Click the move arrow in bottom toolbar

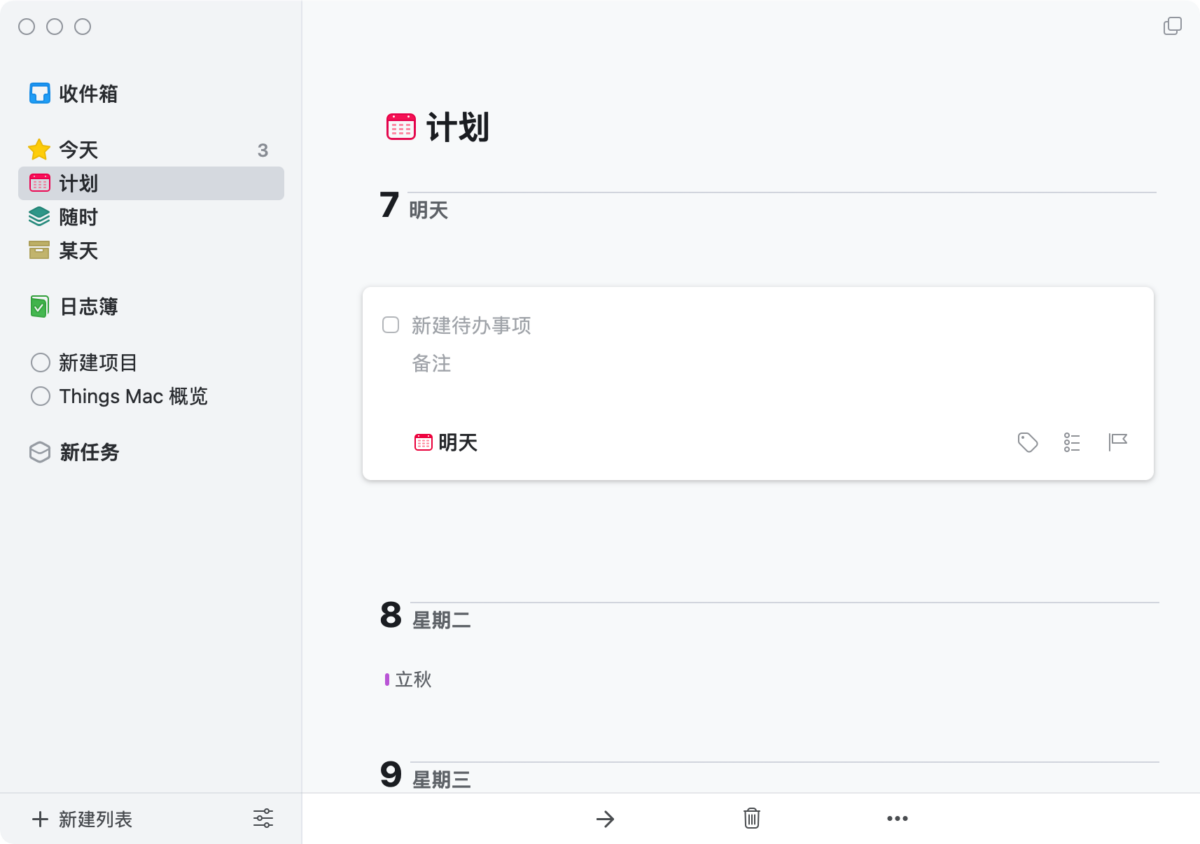(x=605, y=819)
